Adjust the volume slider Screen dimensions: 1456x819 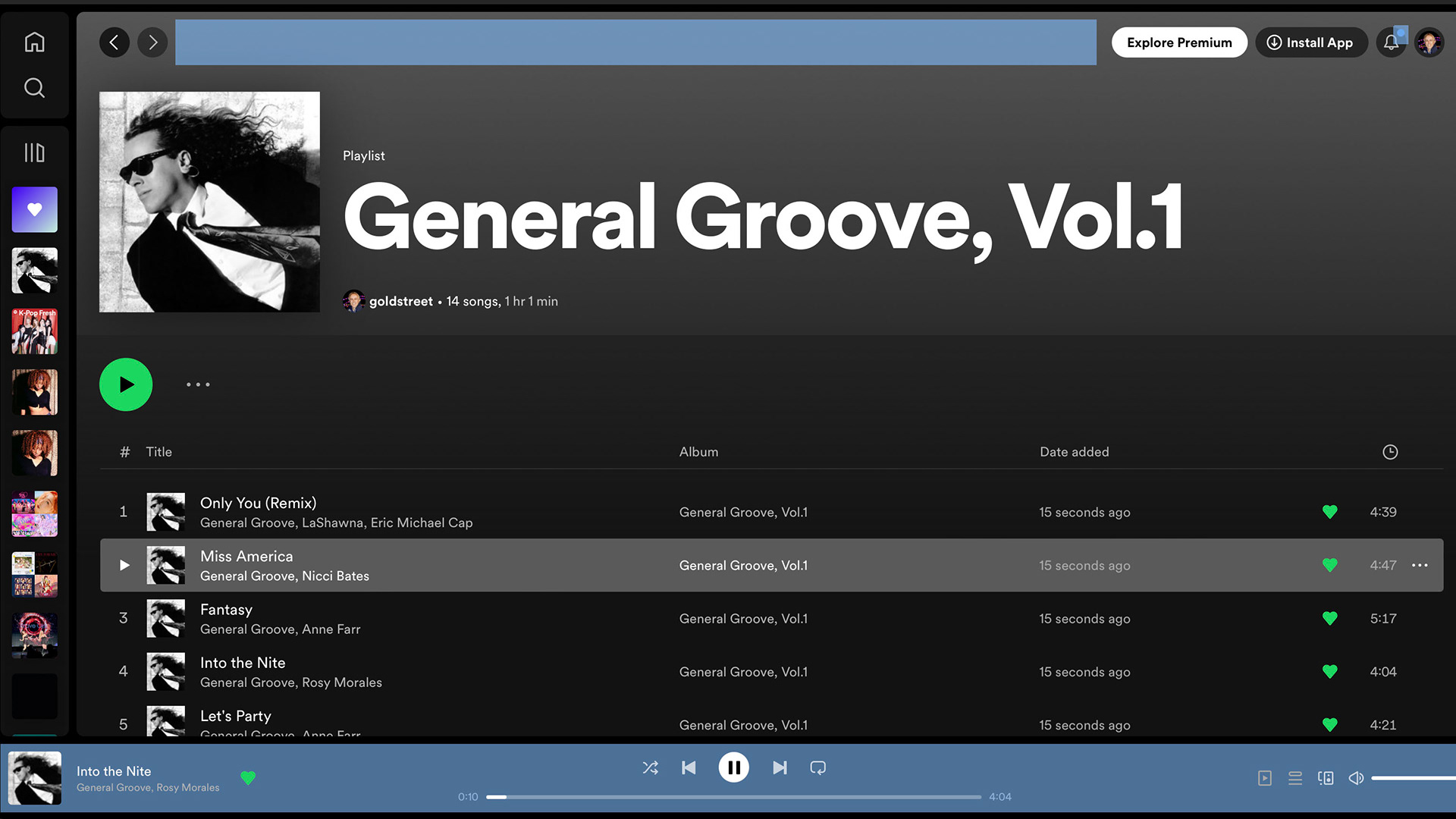(x=1413, y=778)
